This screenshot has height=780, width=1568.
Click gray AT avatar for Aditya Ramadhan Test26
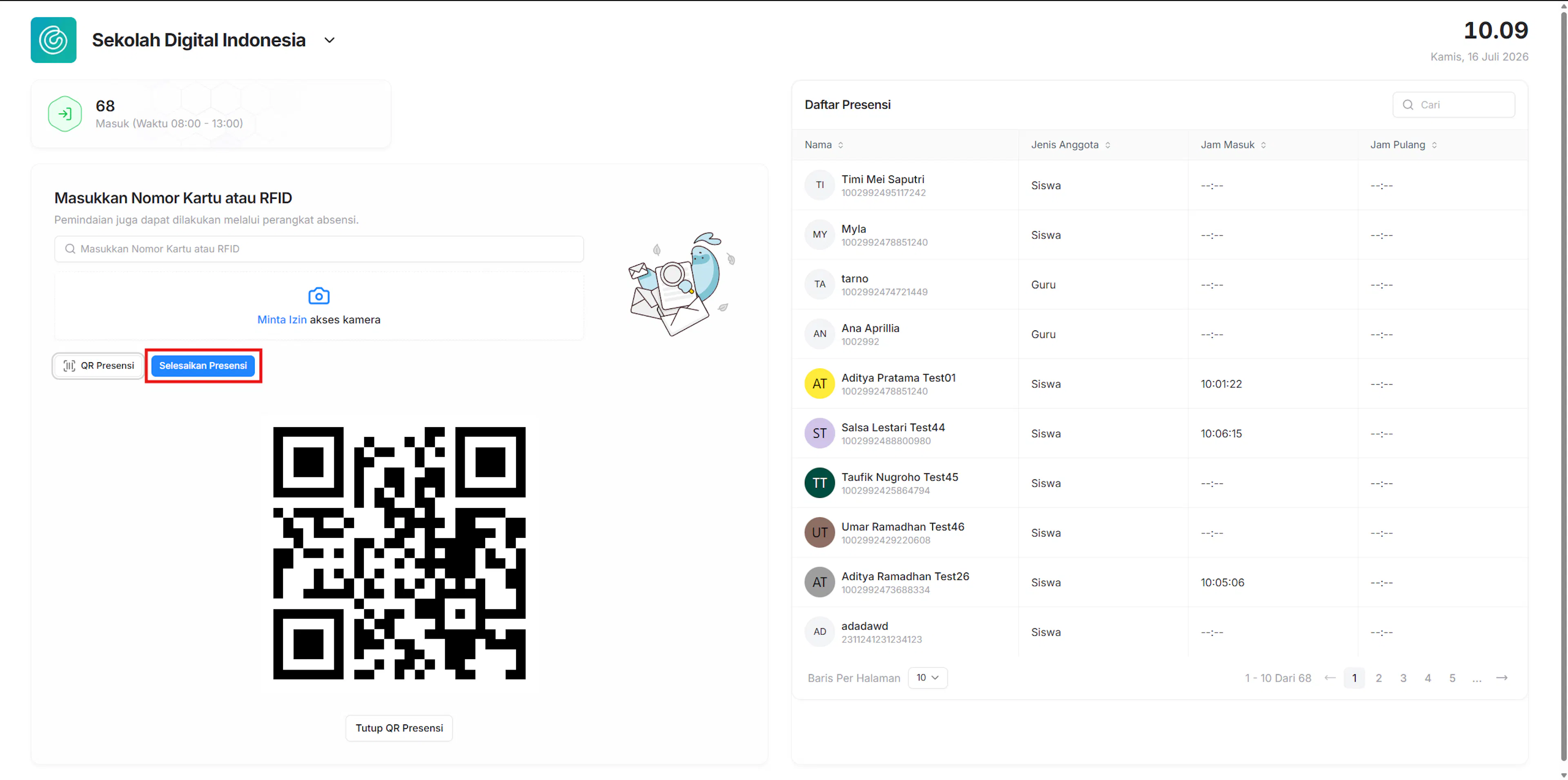click(820, 582)
